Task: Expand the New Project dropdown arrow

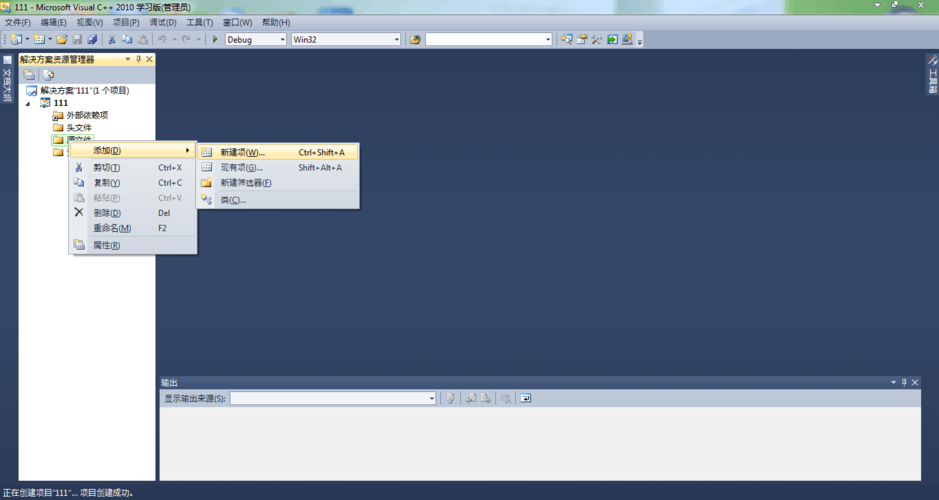Action: tap(27, 40)
